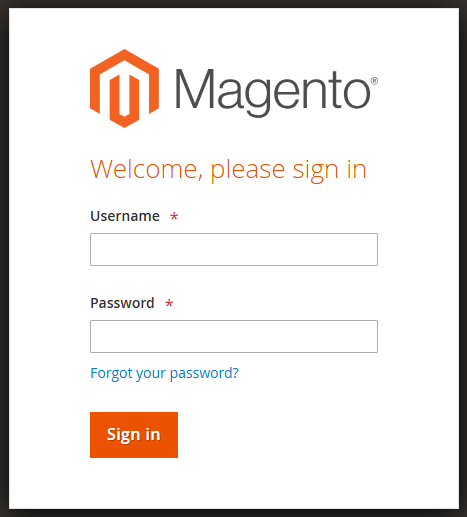Click the words sign in within orange heading

(x=329, y=170)
